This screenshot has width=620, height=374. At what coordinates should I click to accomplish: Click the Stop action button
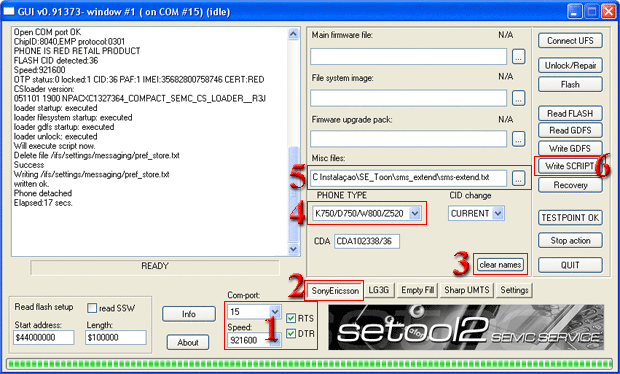(x=570, y=240)
